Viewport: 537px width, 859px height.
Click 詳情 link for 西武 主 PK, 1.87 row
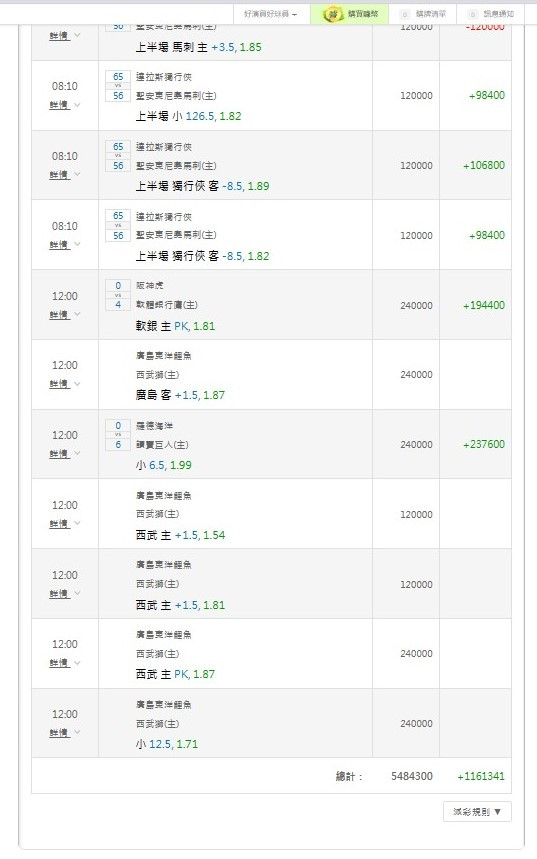59,663
